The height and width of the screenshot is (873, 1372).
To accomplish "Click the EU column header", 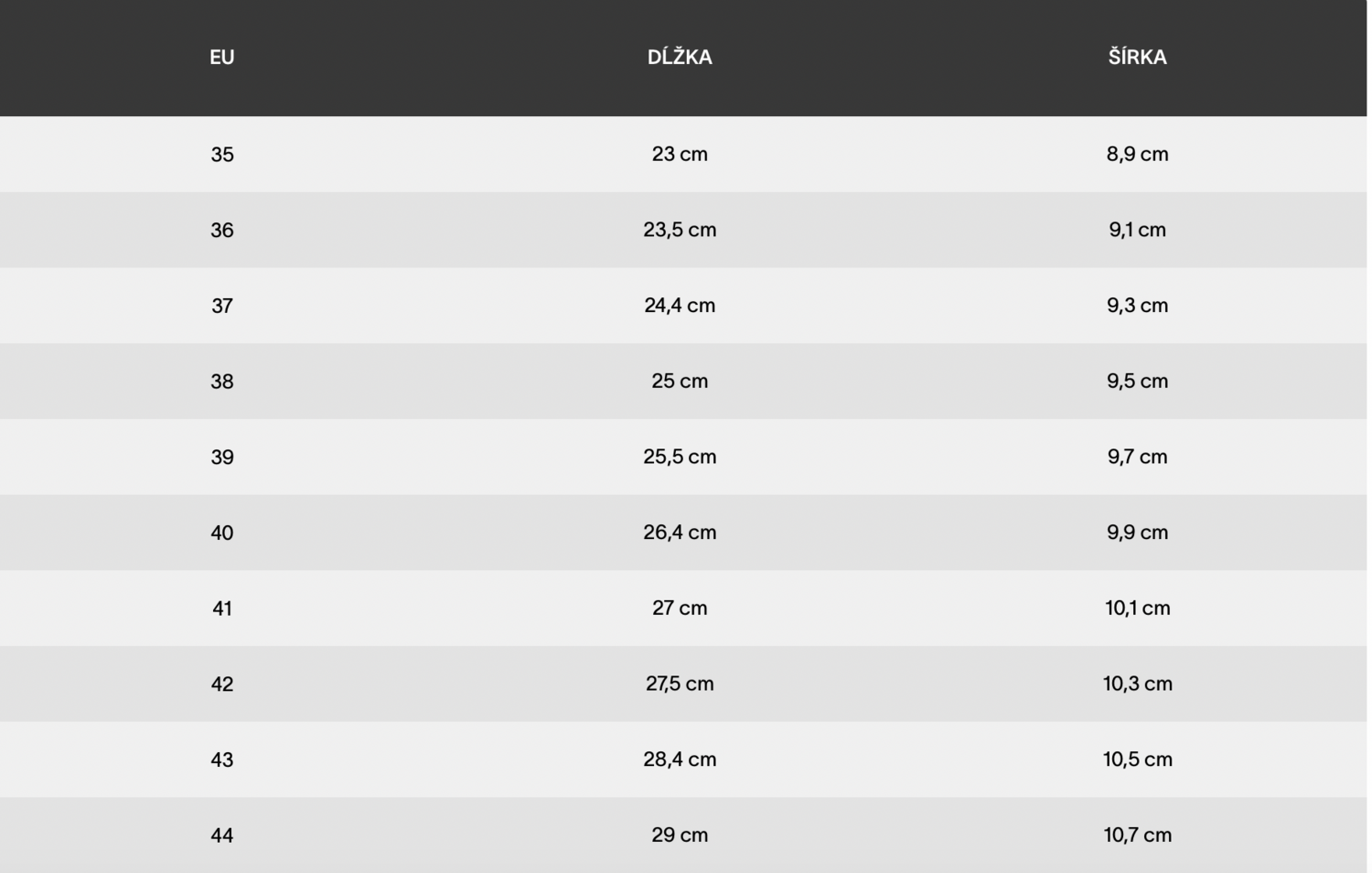I will pyautogui.click(x=222, y=58).
